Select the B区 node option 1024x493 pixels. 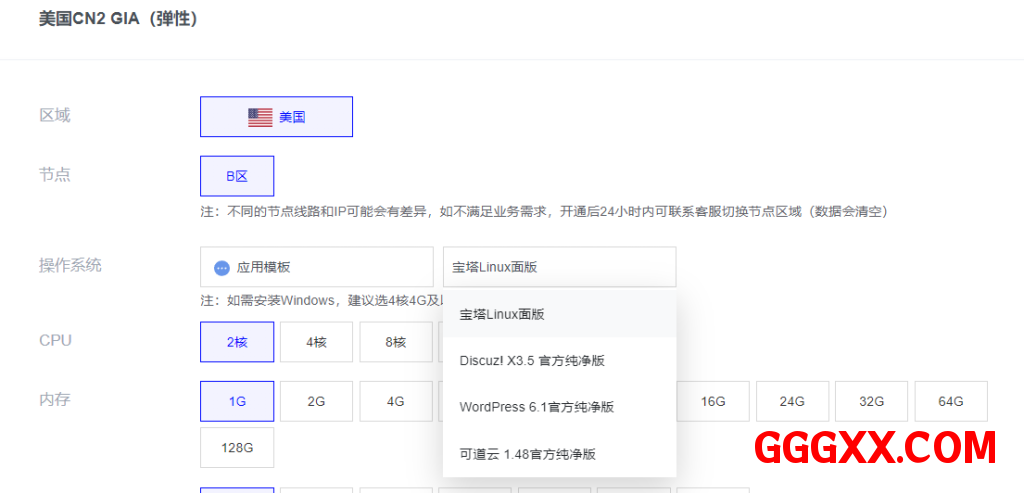(x=237, y=176)
